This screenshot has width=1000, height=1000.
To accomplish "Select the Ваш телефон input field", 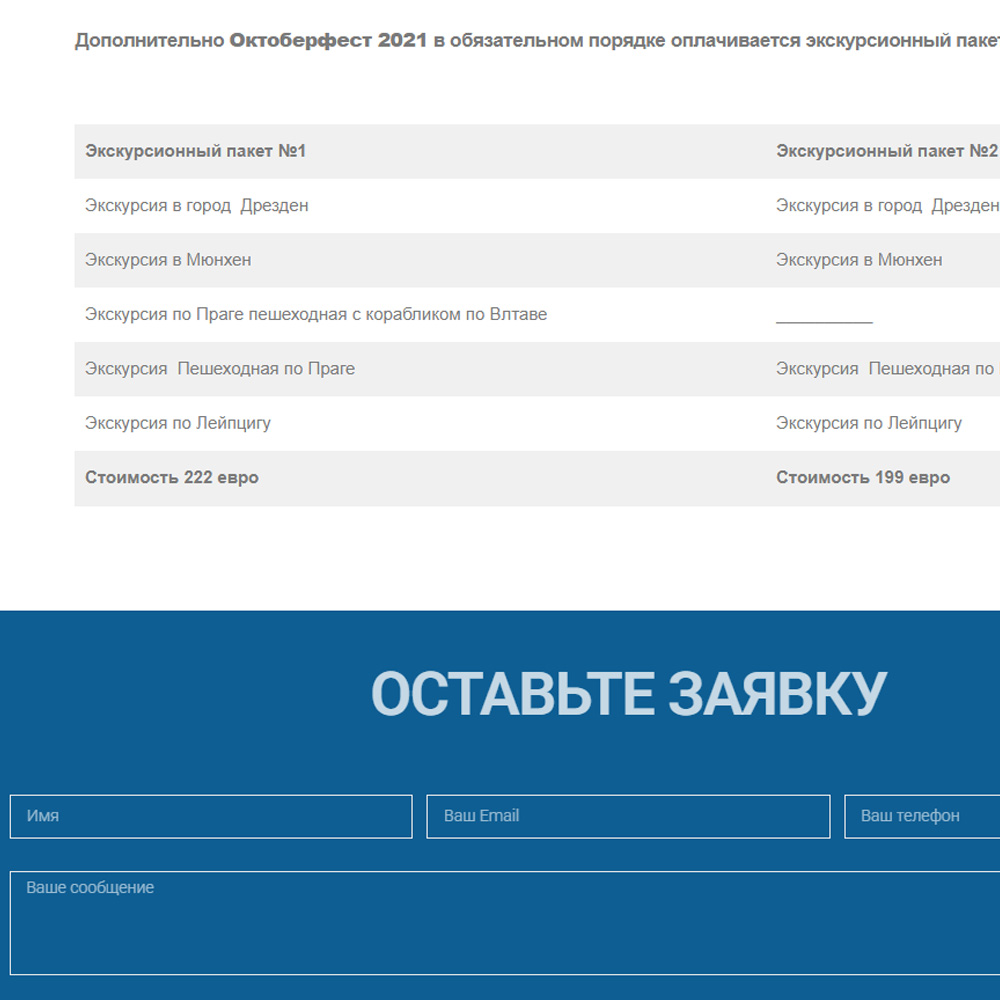I will pos(922,816).
